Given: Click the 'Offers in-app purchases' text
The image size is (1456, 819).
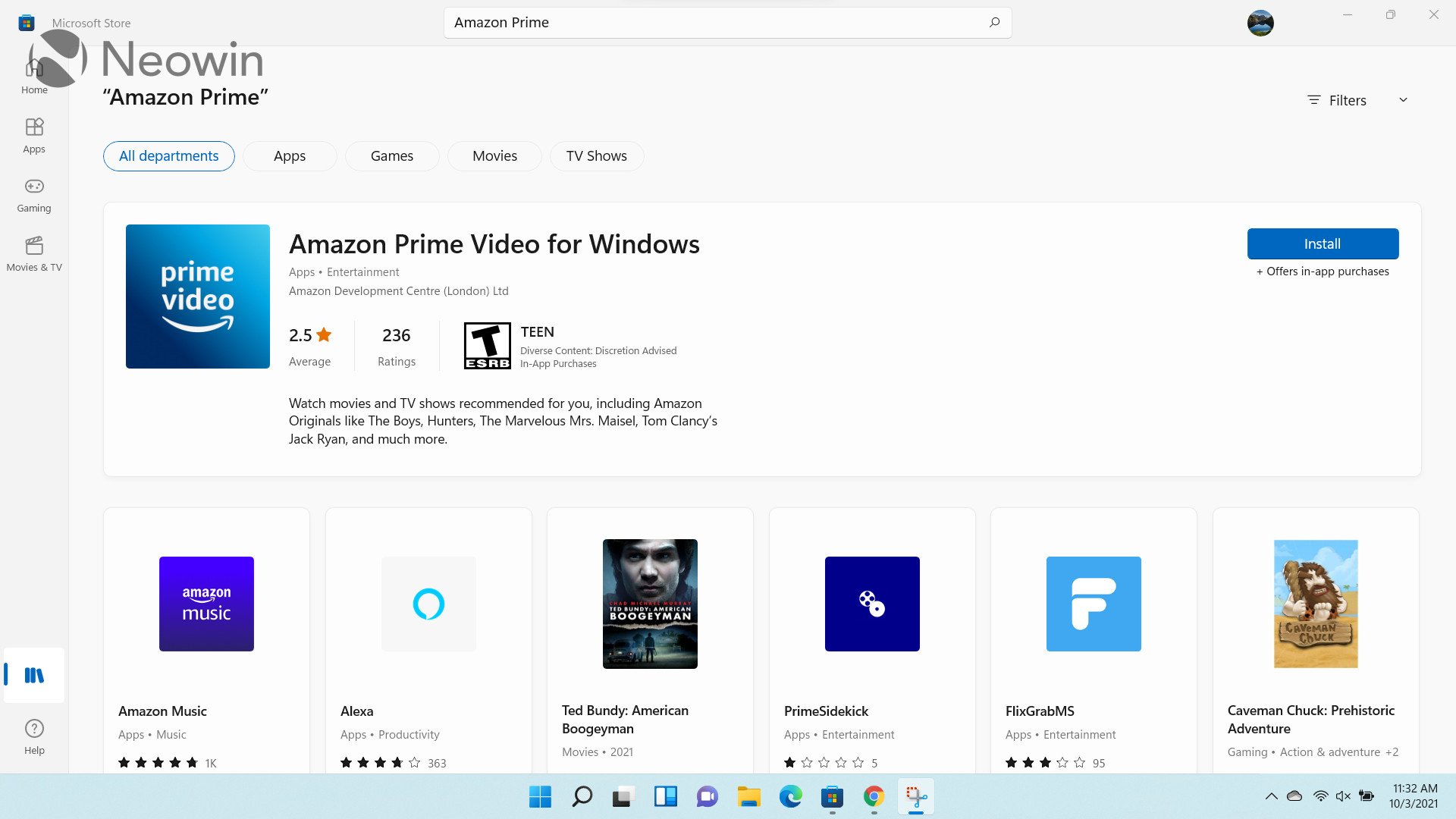Looking at the screenshot, I should coord(1323,271).
